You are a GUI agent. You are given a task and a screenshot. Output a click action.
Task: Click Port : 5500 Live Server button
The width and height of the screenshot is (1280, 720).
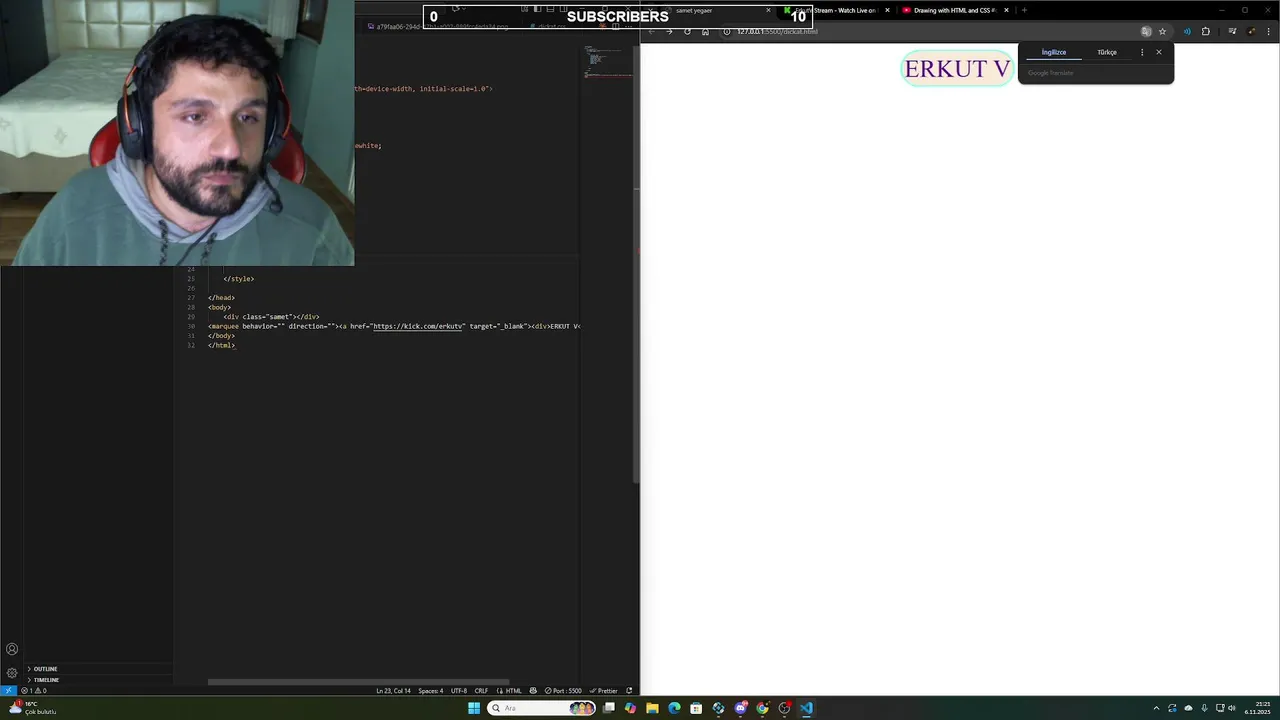563,690
